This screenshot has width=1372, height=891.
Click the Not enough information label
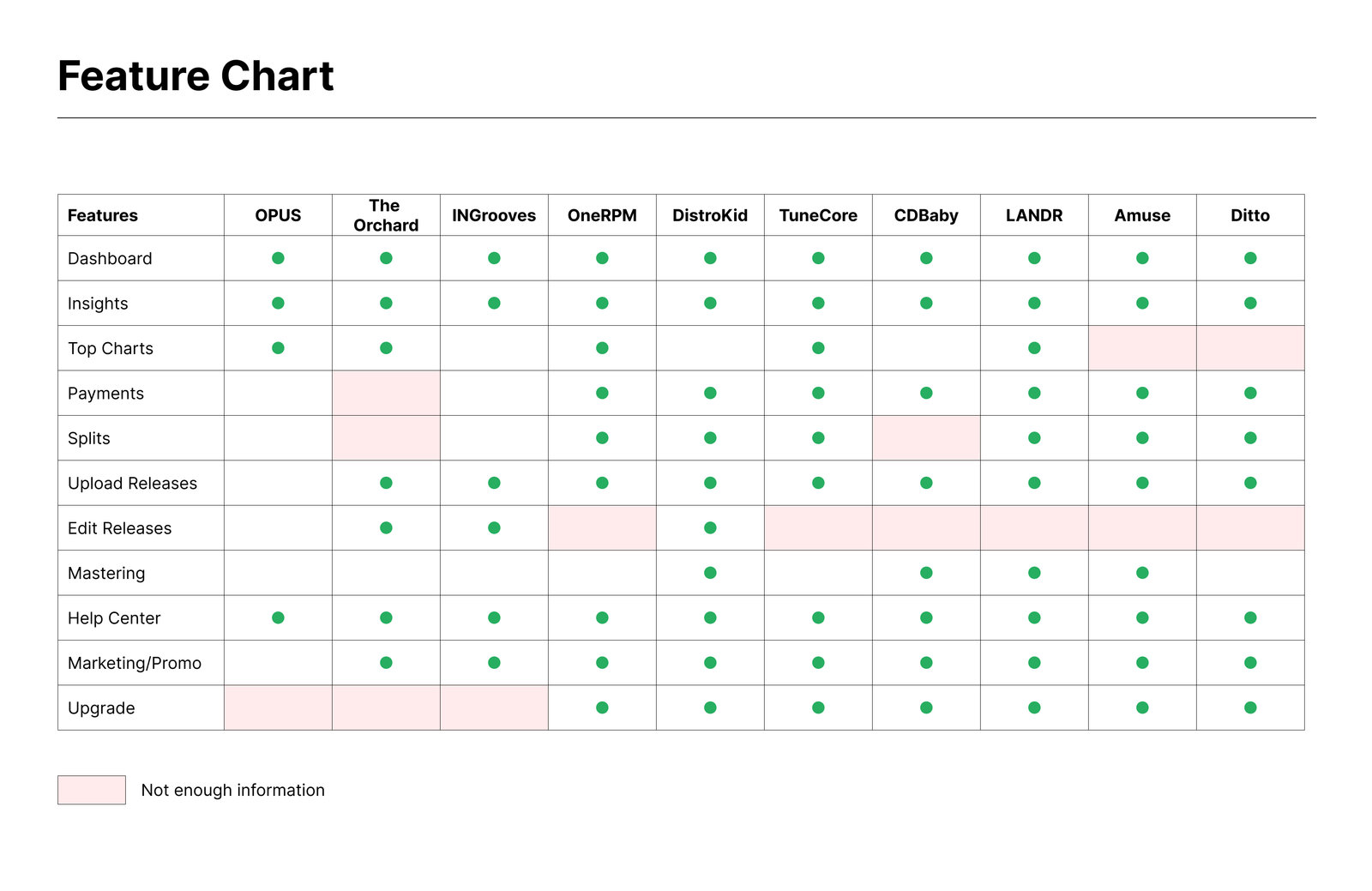(x=232, y=790)
